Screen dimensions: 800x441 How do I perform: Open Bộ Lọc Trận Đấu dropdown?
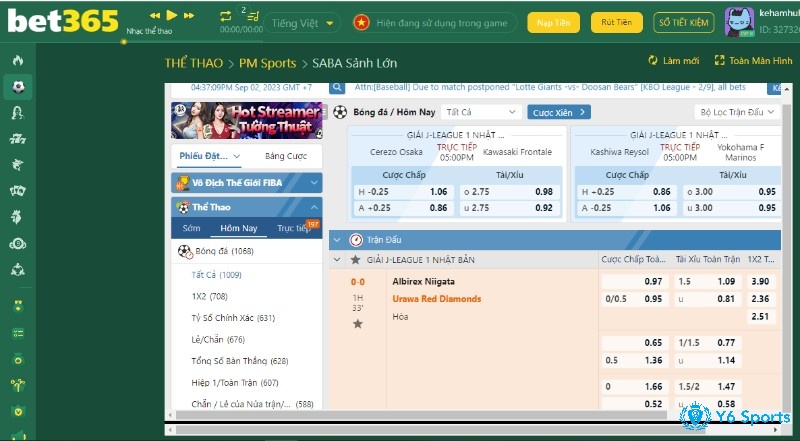[737, 112]
